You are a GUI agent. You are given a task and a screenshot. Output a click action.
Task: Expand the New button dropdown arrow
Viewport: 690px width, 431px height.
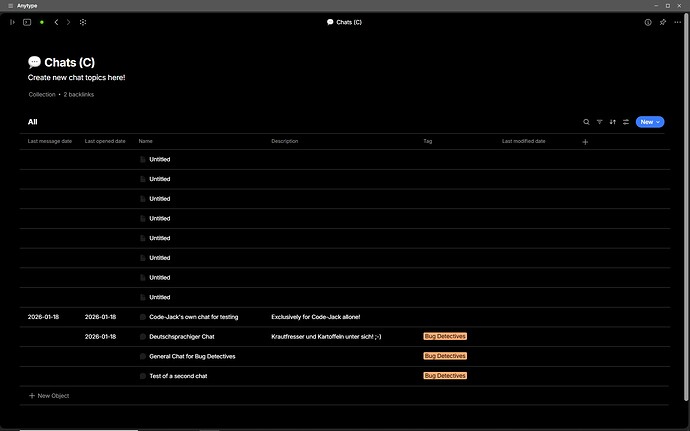point(658,122)
